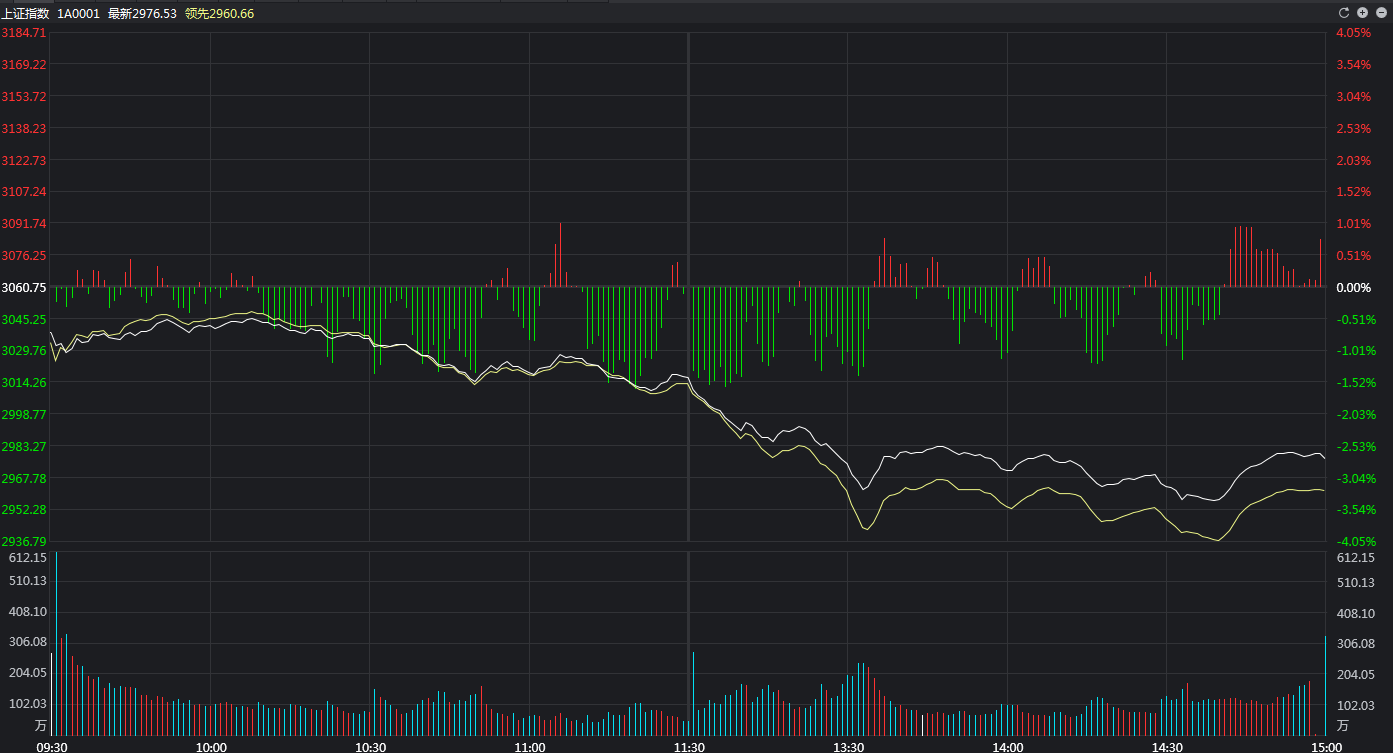Click the 4.05% percentage label
Viewport: 1393px width, 753px height.
1353,32
